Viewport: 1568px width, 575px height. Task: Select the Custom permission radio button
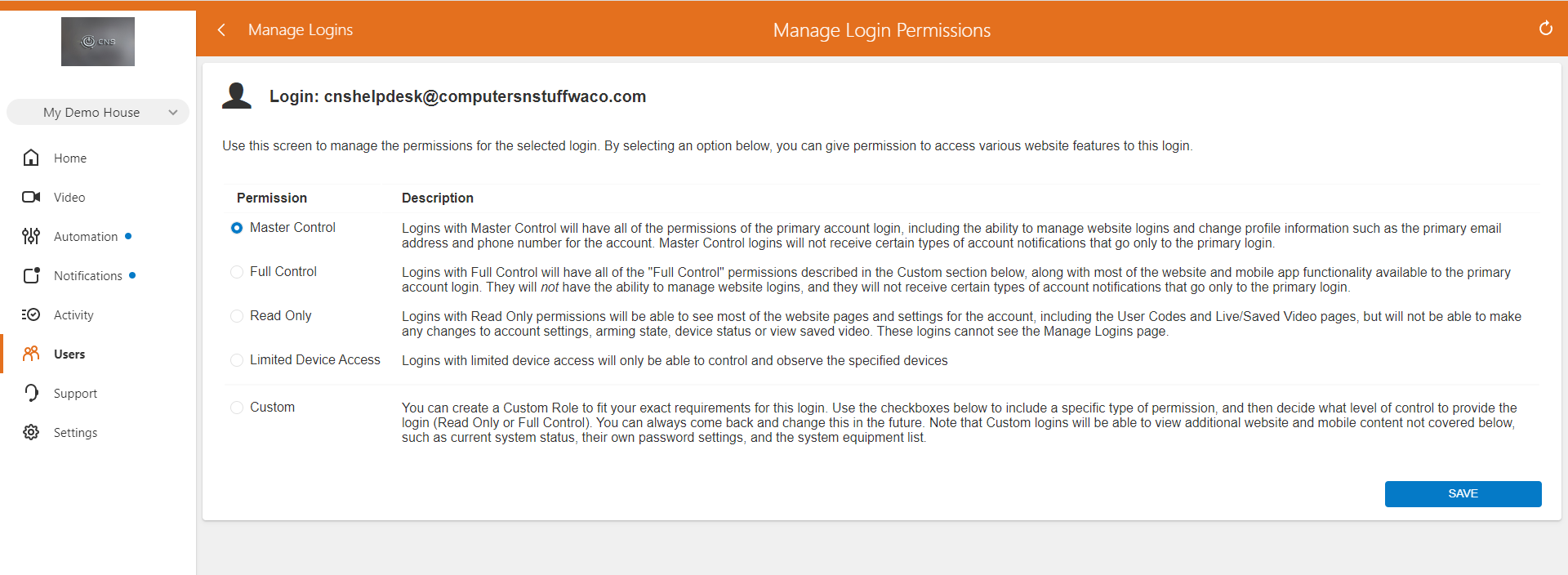click(237, 408)
